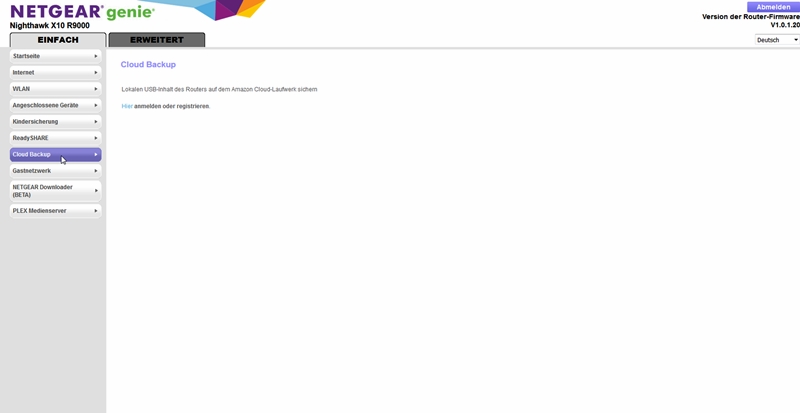Open NETGEAR Downloader (BETA)
800x413 pixels.
(50, 190)
